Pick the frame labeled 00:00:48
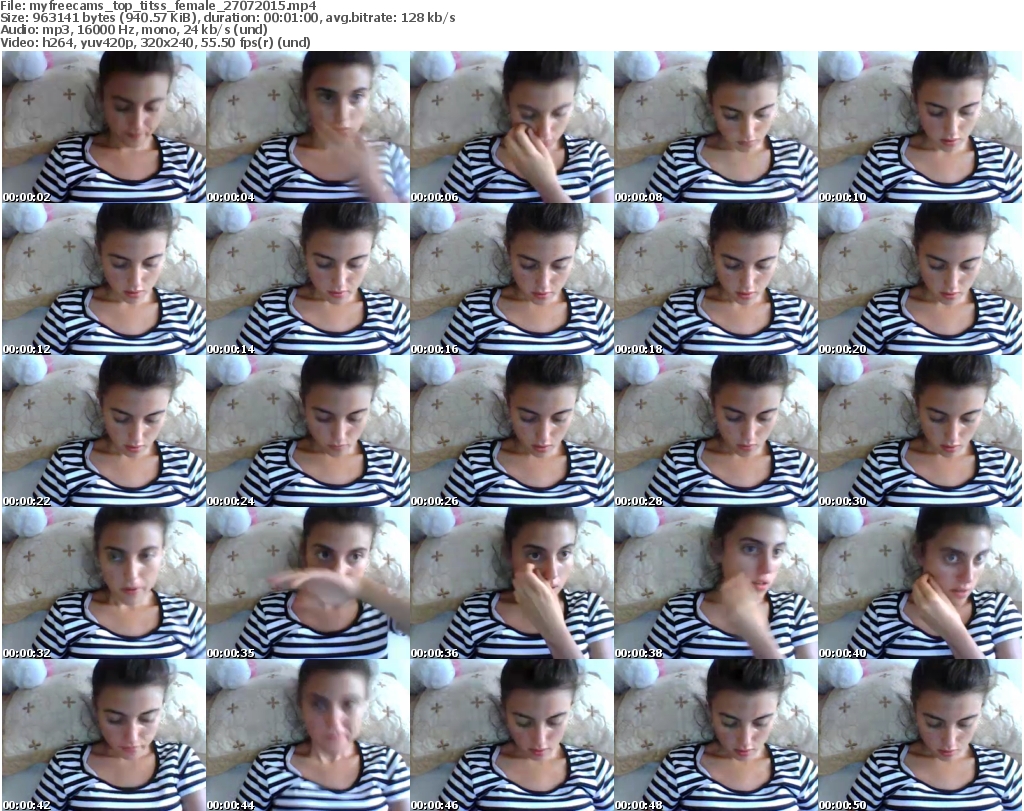This screenshot has width=1024, height=811. point(716,735)
